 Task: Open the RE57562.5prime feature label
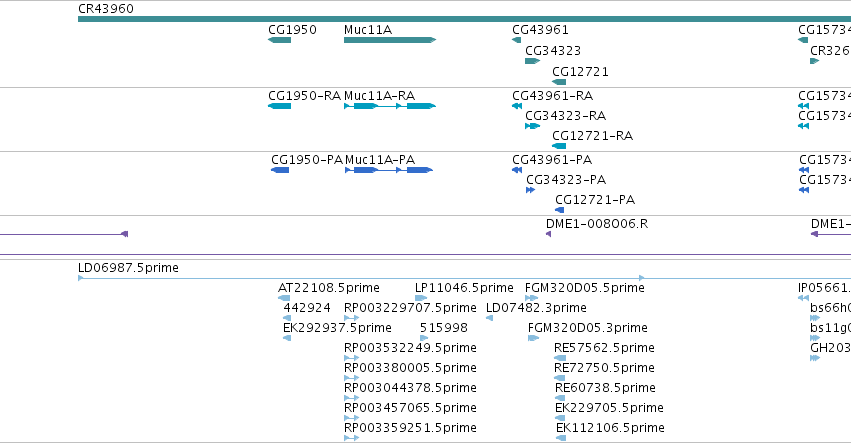click(604, 347)
